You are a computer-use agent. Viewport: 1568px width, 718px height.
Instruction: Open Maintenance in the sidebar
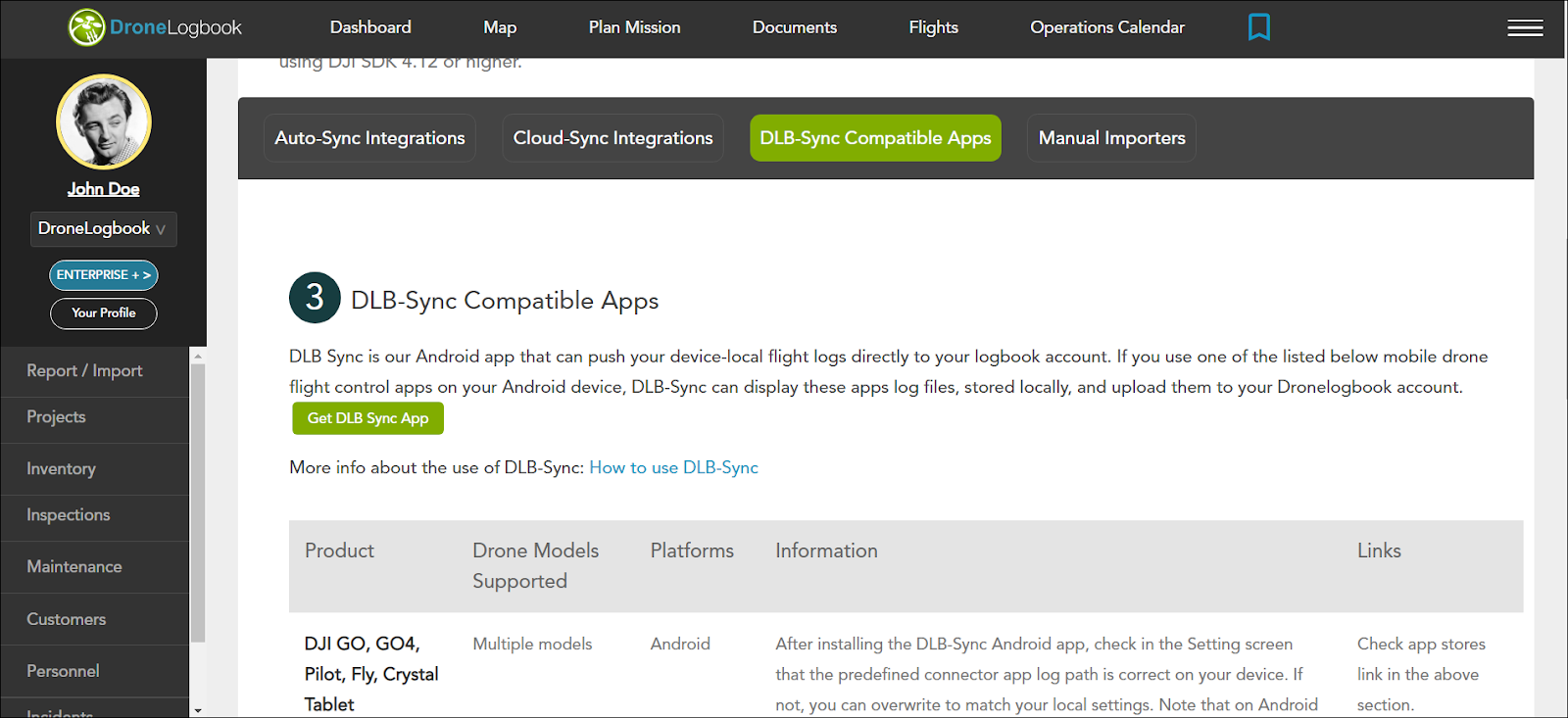[95, 567]
